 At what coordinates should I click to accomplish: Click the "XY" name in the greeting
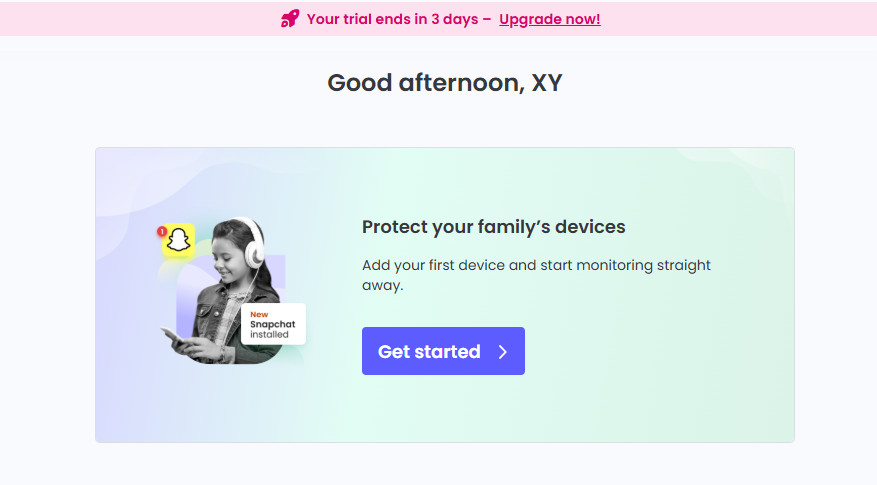[x=547, y=83]
